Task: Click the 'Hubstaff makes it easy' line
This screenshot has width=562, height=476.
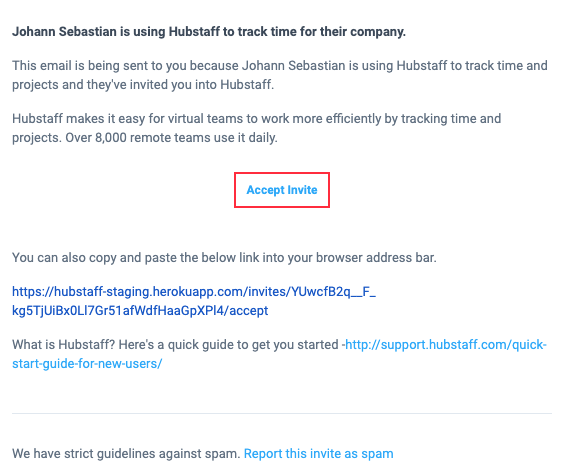Action: (257, 119)
